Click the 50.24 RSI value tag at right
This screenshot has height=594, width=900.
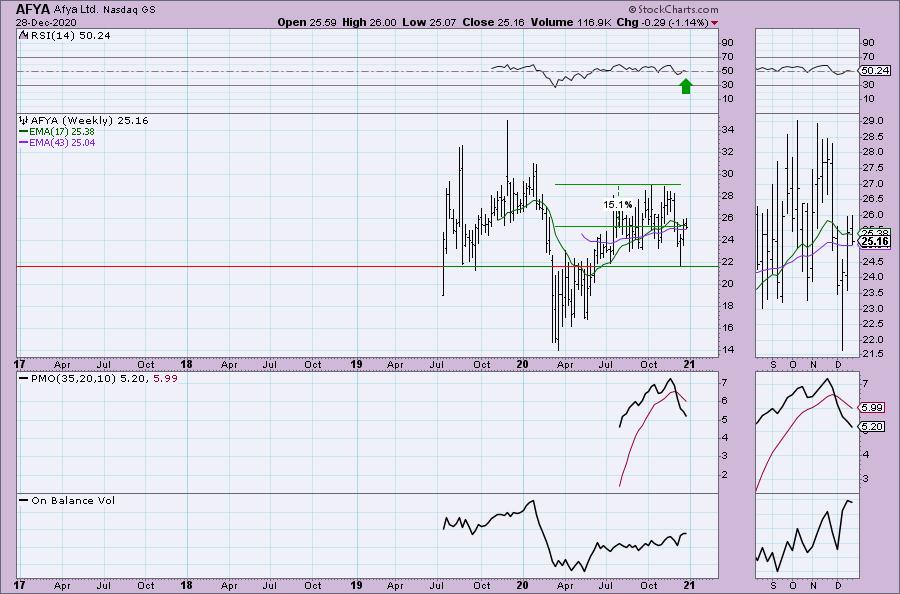(x=876, y=71)
